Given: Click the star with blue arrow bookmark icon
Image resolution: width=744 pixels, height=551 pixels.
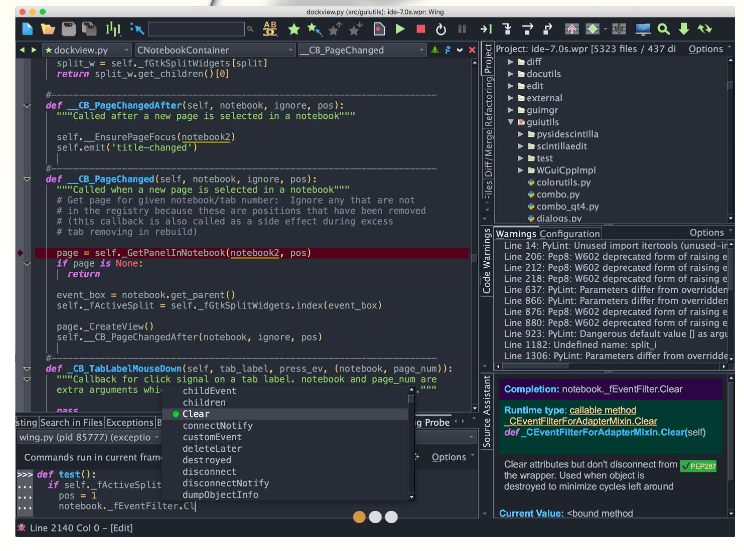Looking at the screenshot, I should 314,29.
